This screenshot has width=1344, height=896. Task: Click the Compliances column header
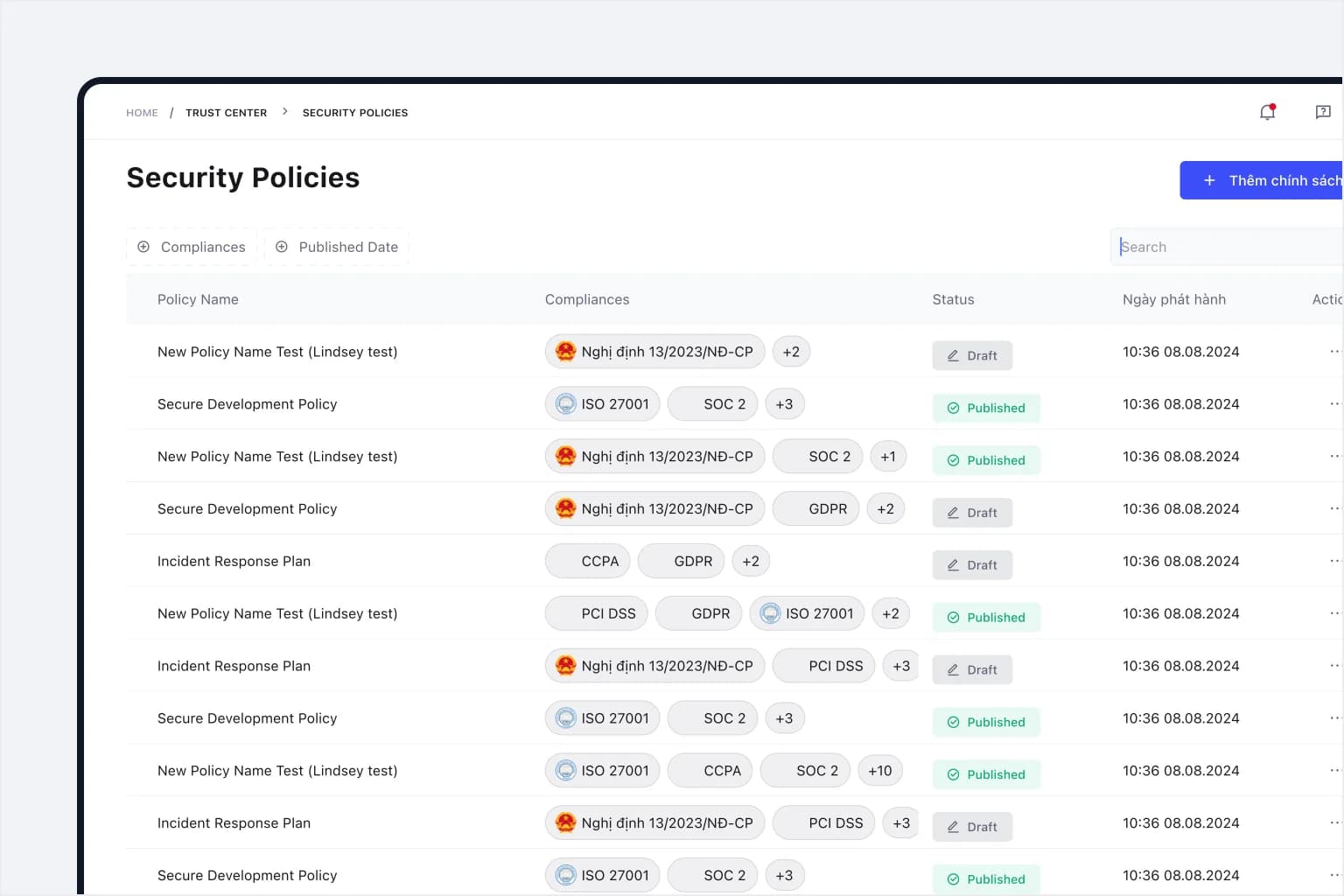(587, 299)
